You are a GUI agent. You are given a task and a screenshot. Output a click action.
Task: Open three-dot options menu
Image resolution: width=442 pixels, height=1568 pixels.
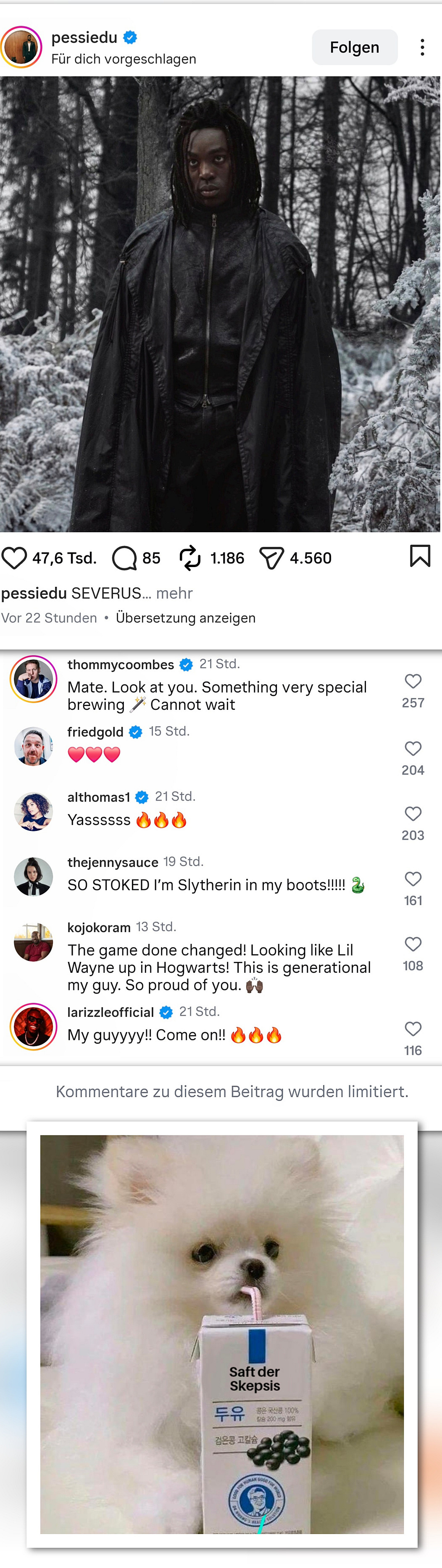(x=422, y=47)
